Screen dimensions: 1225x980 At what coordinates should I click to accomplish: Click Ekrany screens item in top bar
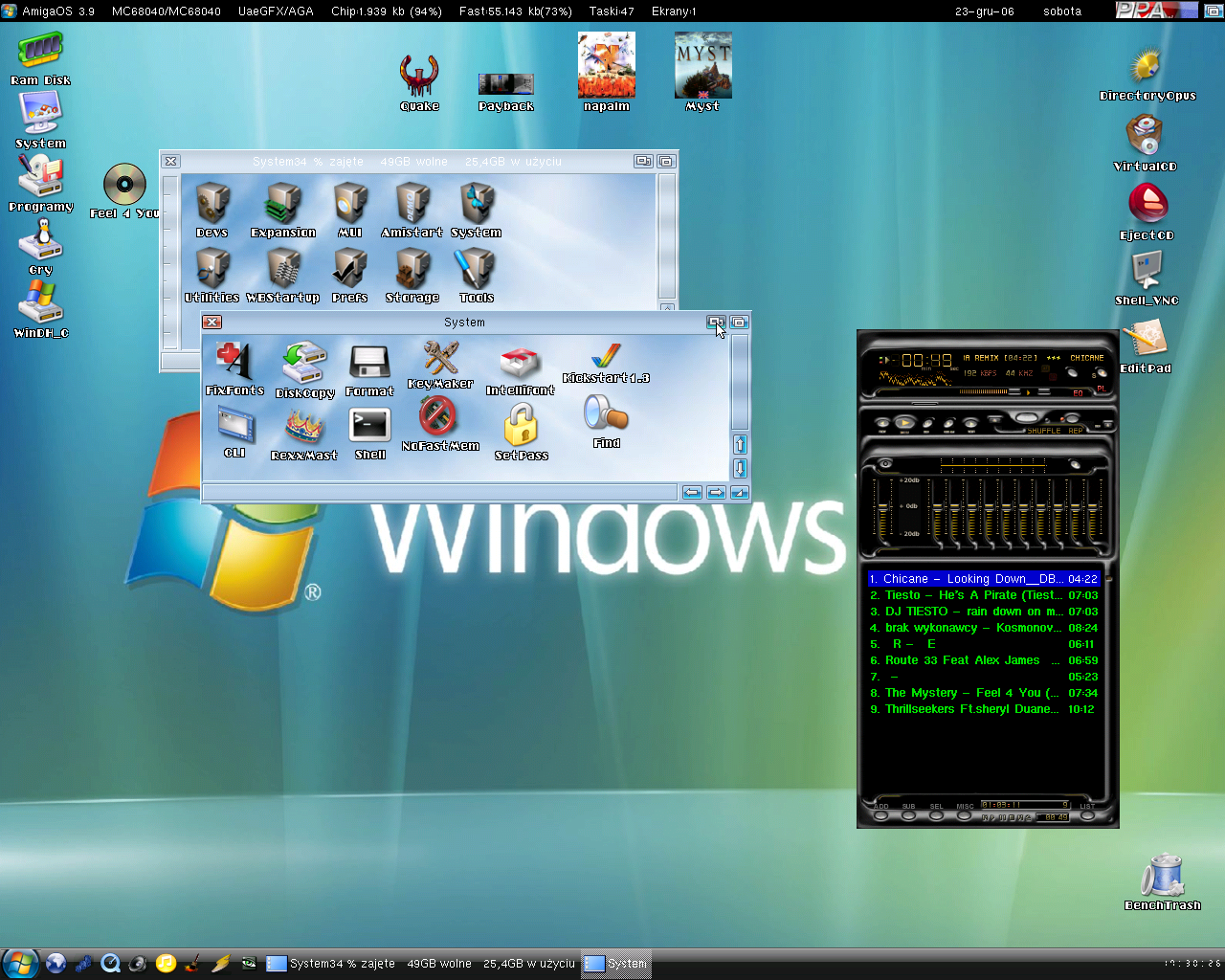pyautogui.click(x=674, y=11)
